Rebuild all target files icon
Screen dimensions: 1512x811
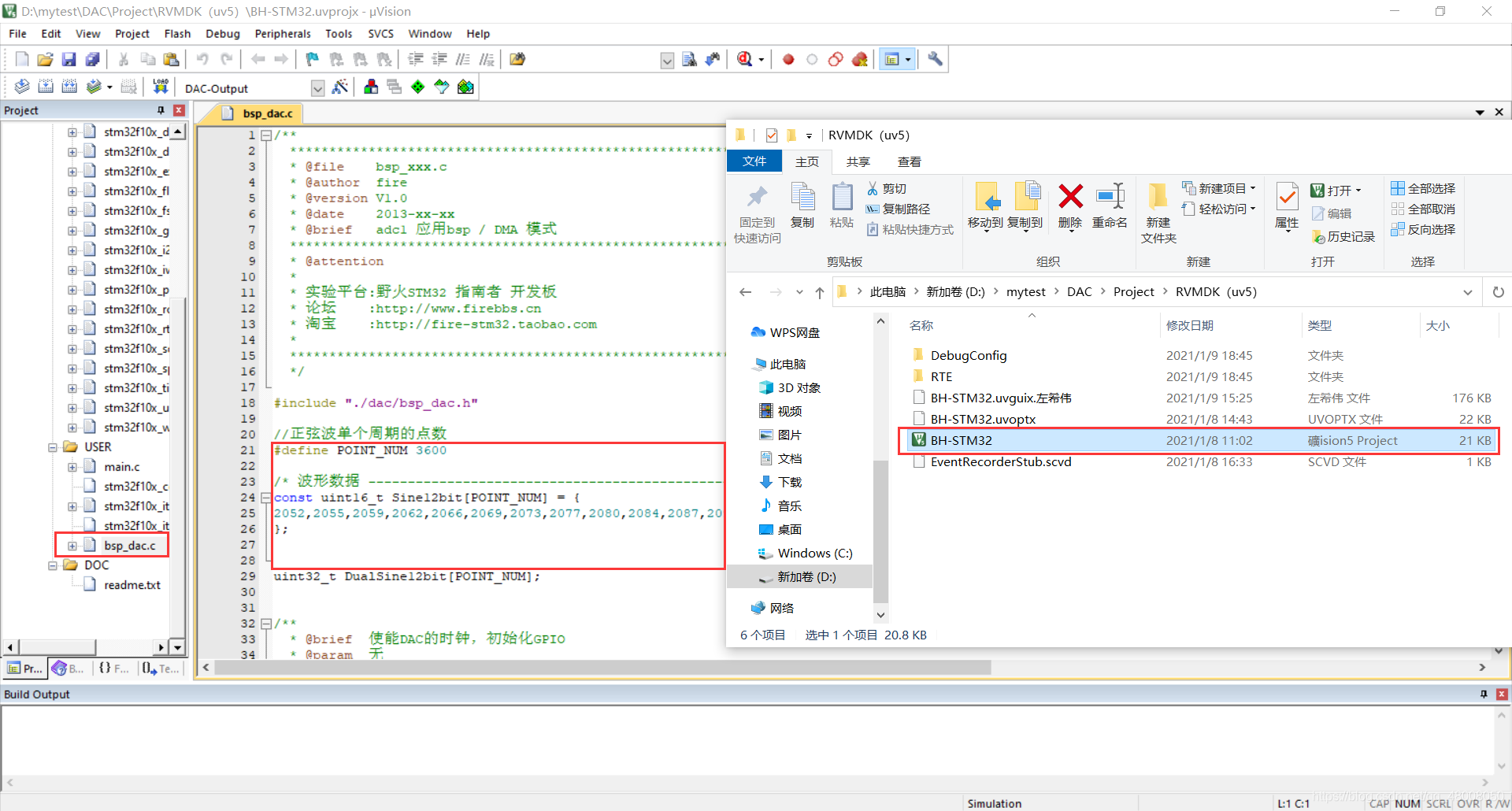coord(69,87)
